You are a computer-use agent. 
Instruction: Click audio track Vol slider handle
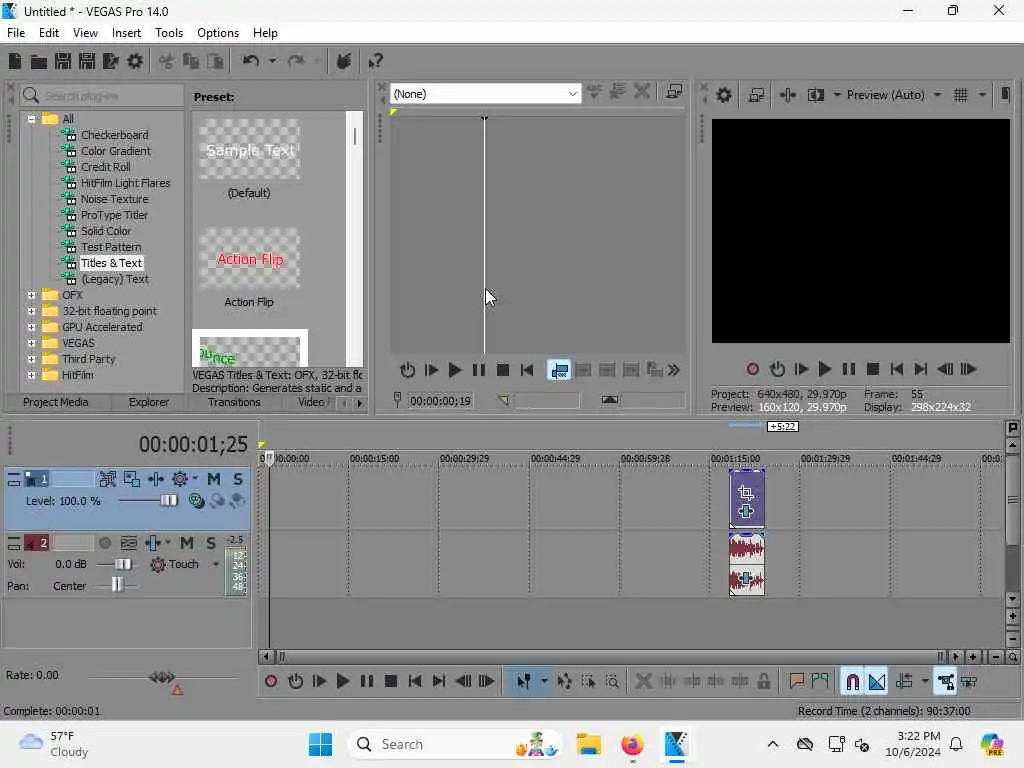(x=123, y=564)
